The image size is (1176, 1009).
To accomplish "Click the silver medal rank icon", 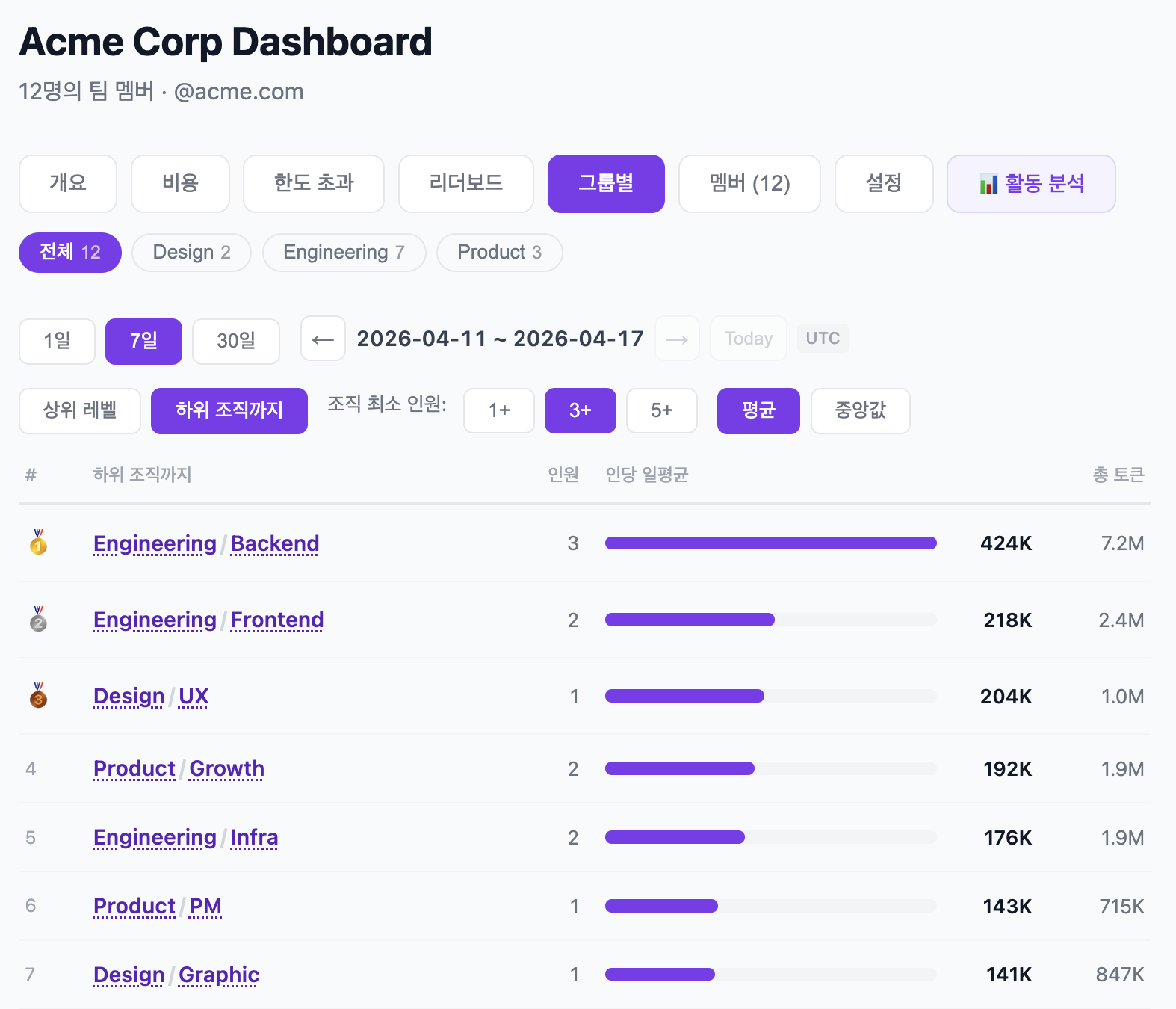I will click(x=38, y=620).
